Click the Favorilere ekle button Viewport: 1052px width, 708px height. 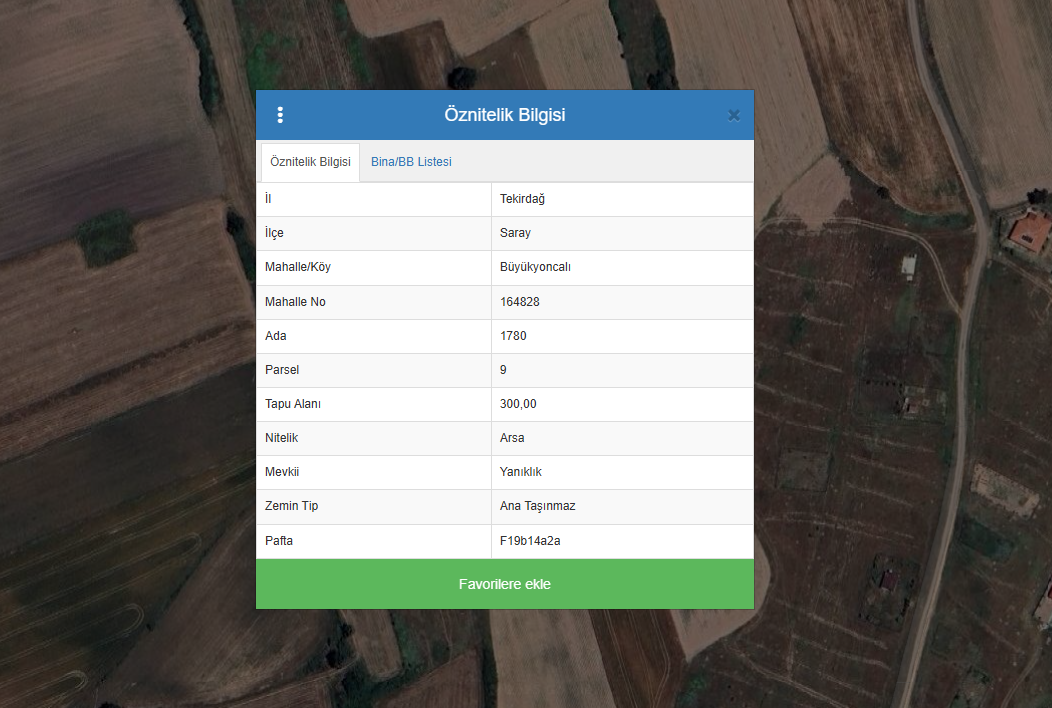(505, 584)
